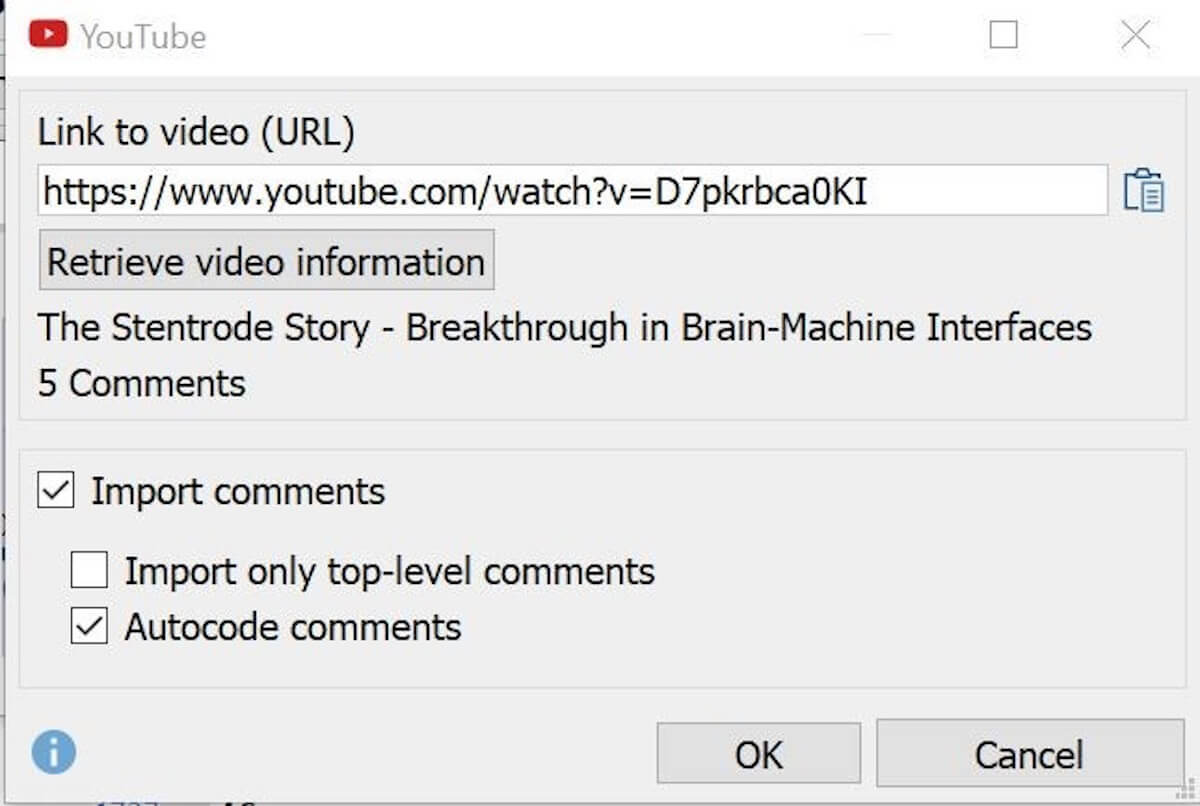Disable the Autocode comments checkbox

click(x=89, y=627)
